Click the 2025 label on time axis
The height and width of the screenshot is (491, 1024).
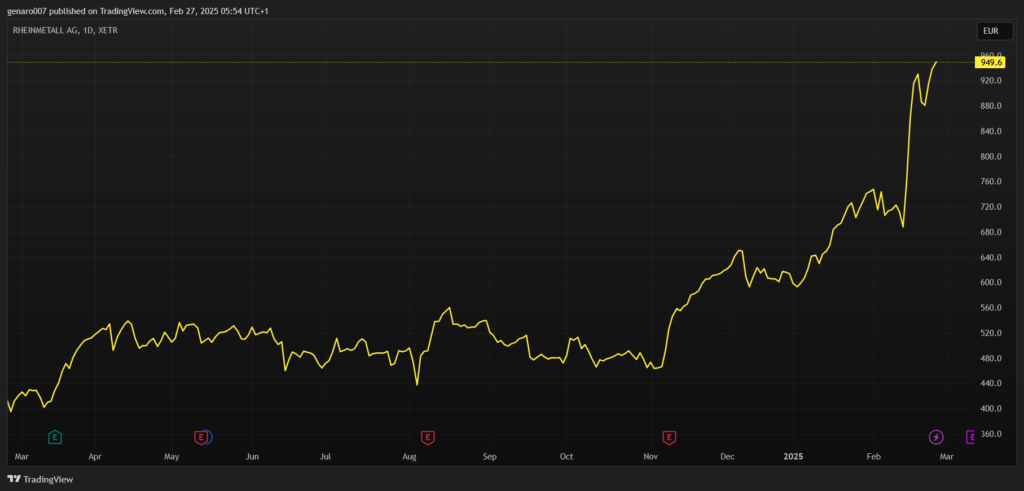click(793, 456)
